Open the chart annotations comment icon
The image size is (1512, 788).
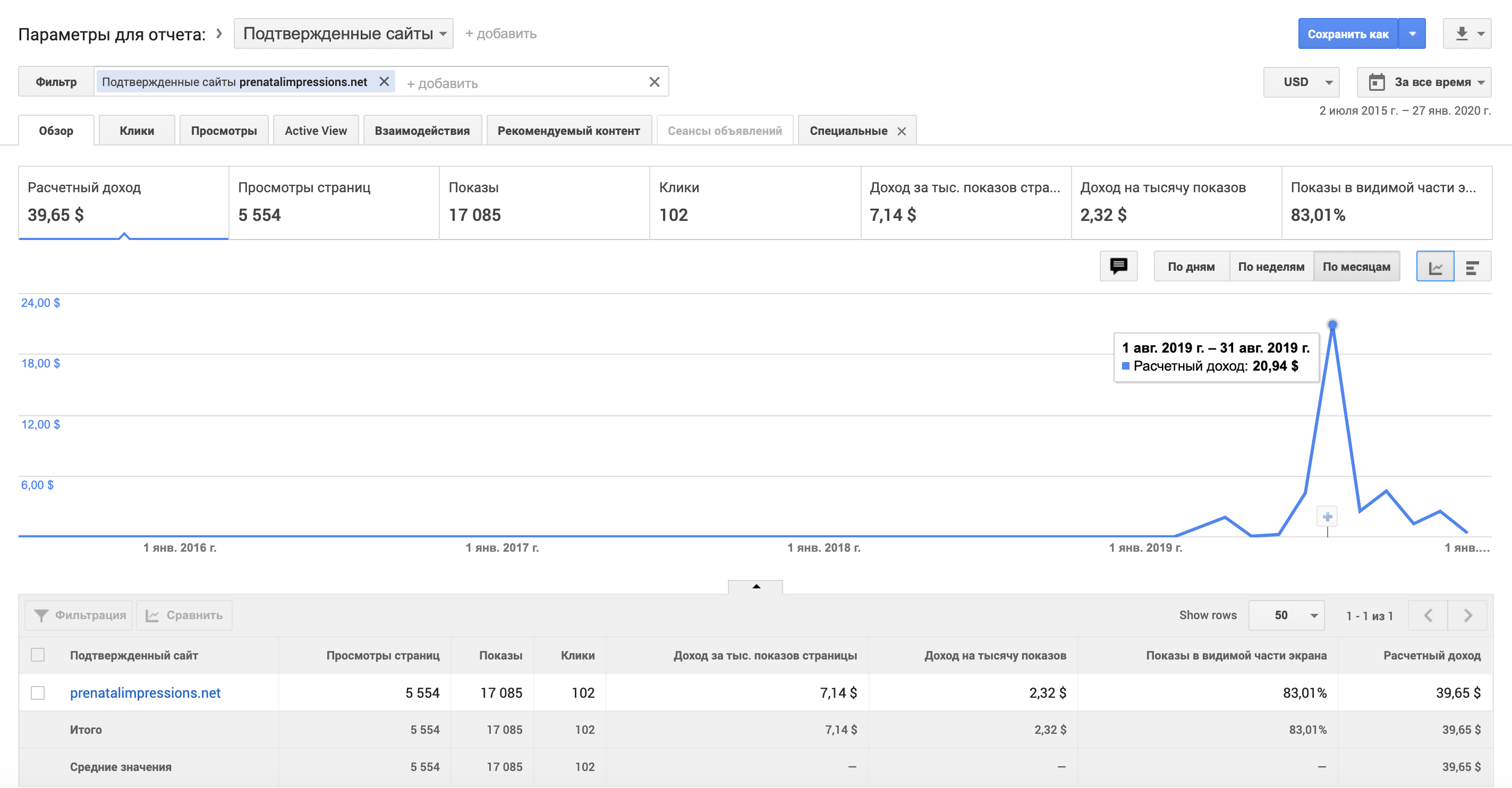pyautogui.click(x=1118, y=267)
